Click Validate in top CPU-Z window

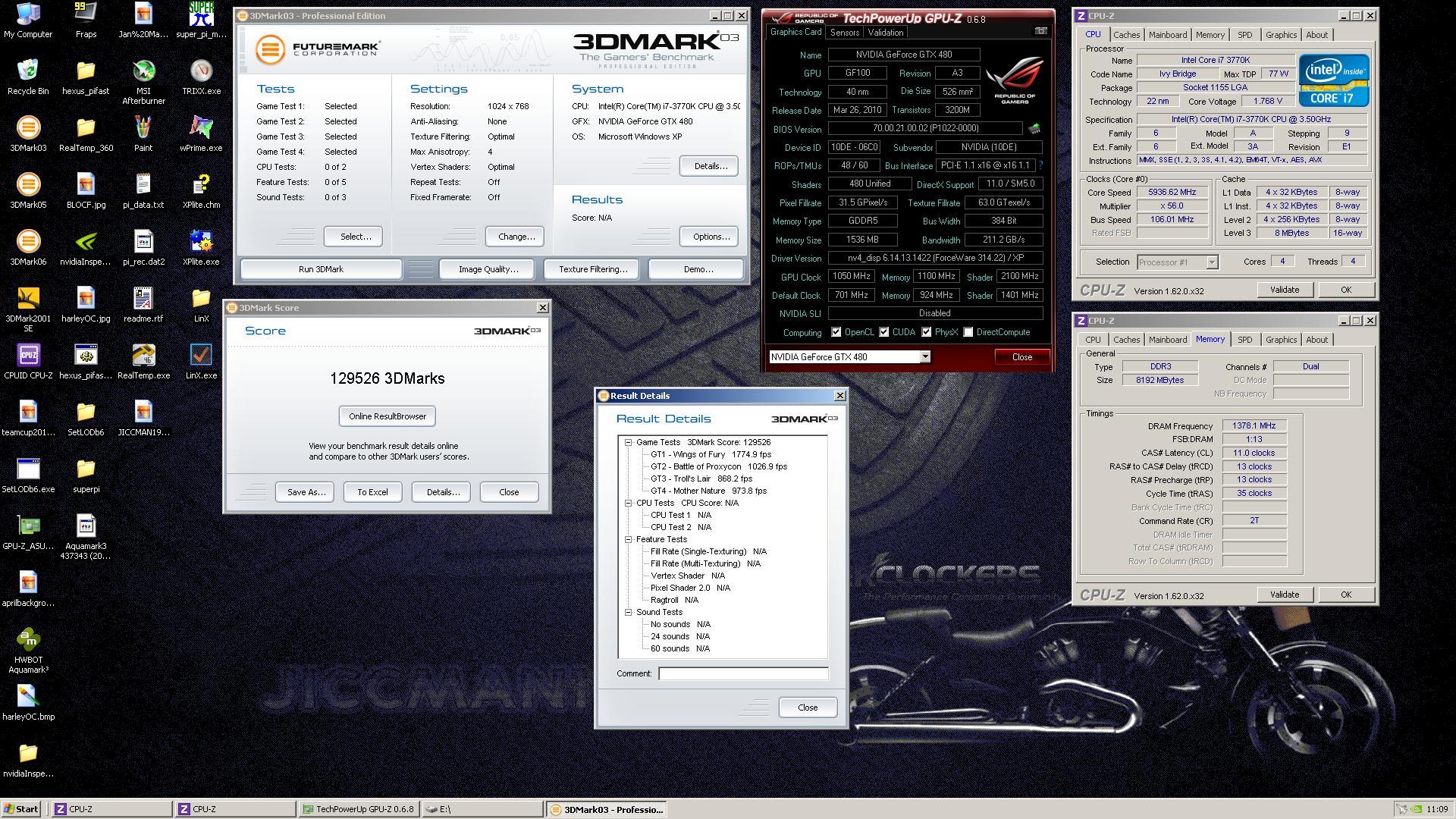(1284, 290)
